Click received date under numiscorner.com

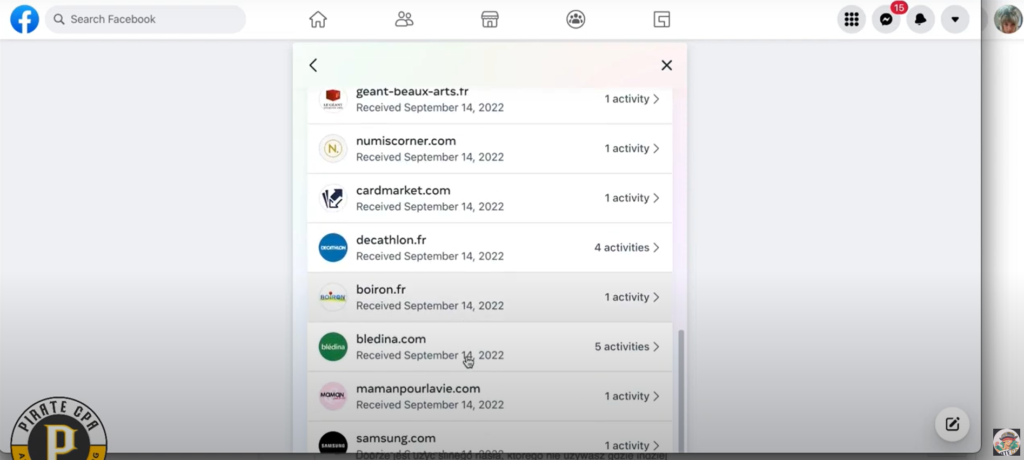(430, 157)
